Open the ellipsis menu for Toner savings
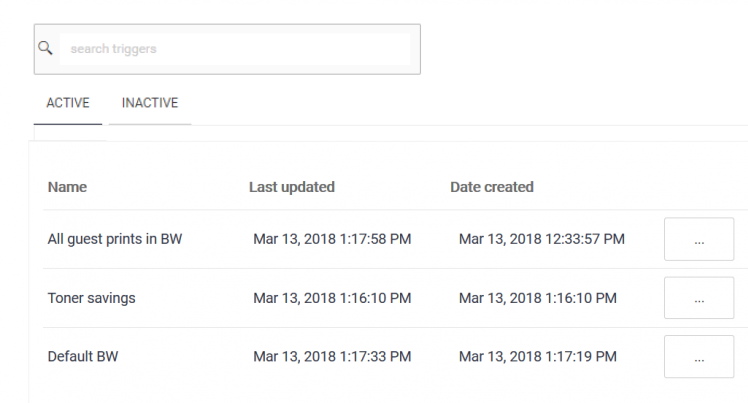 pos(698,298)
